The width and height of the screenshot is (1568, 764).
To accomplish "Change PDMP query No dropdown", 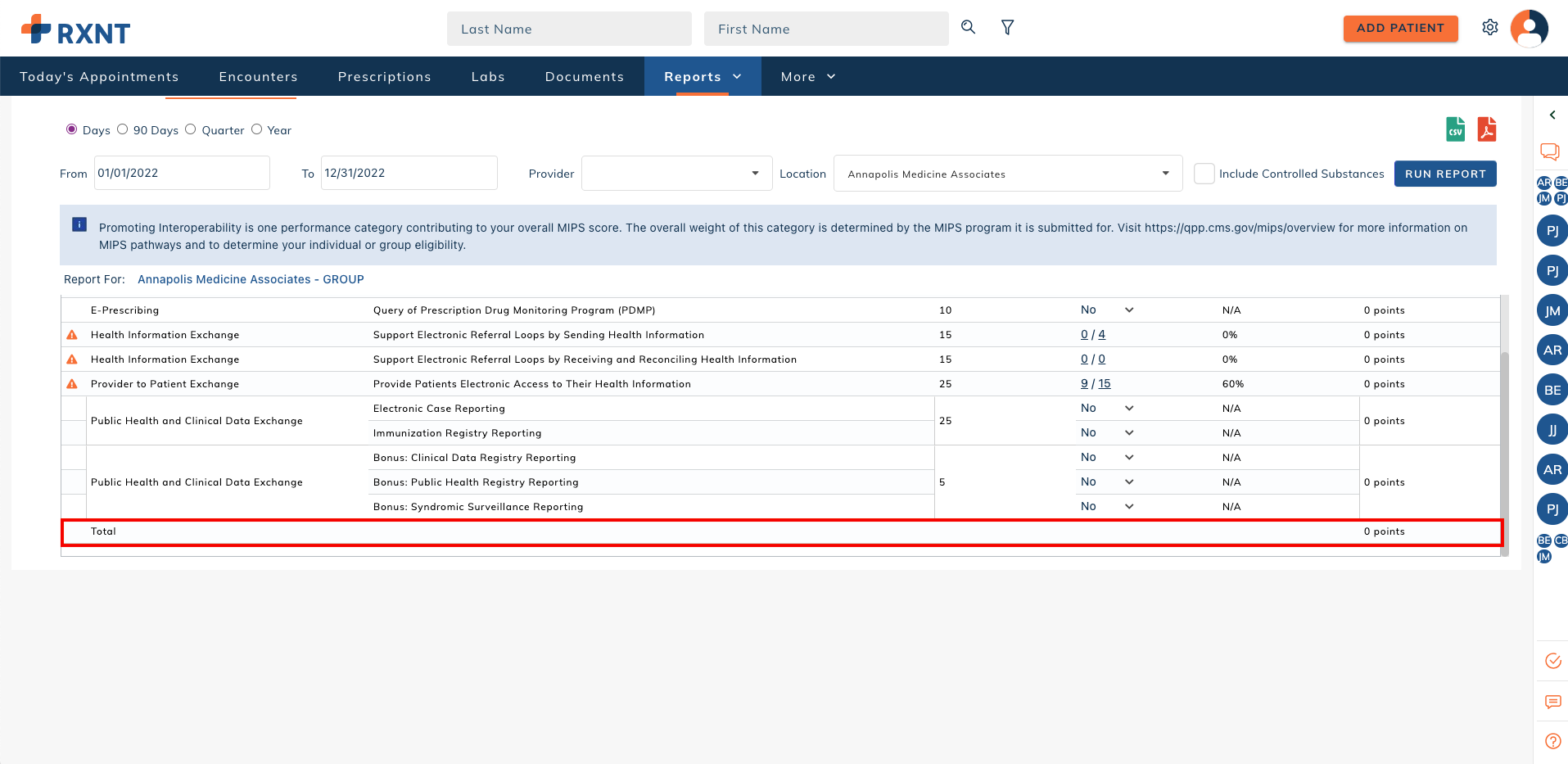I will (1107, 310).
